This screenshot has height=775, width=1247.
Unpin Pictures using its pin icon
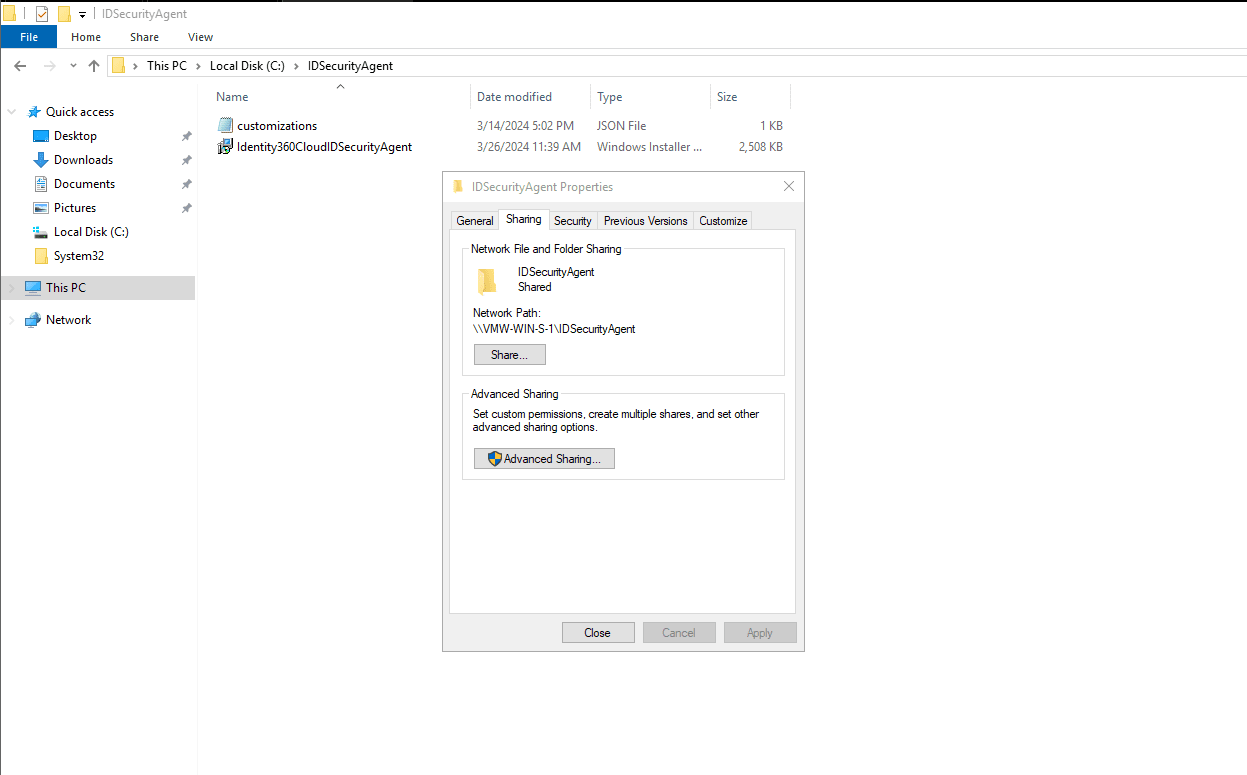(186, 208)
